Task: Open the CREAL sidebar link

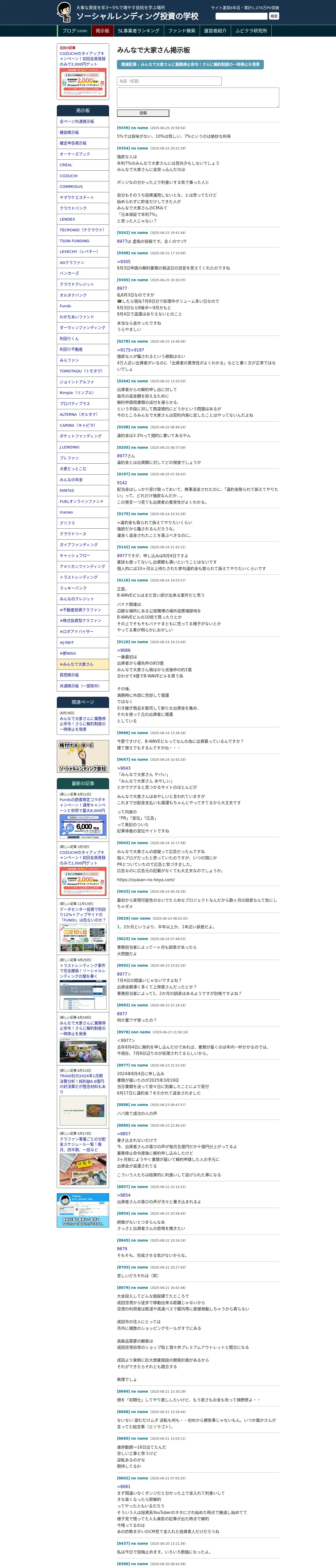Action: [83, 165]
